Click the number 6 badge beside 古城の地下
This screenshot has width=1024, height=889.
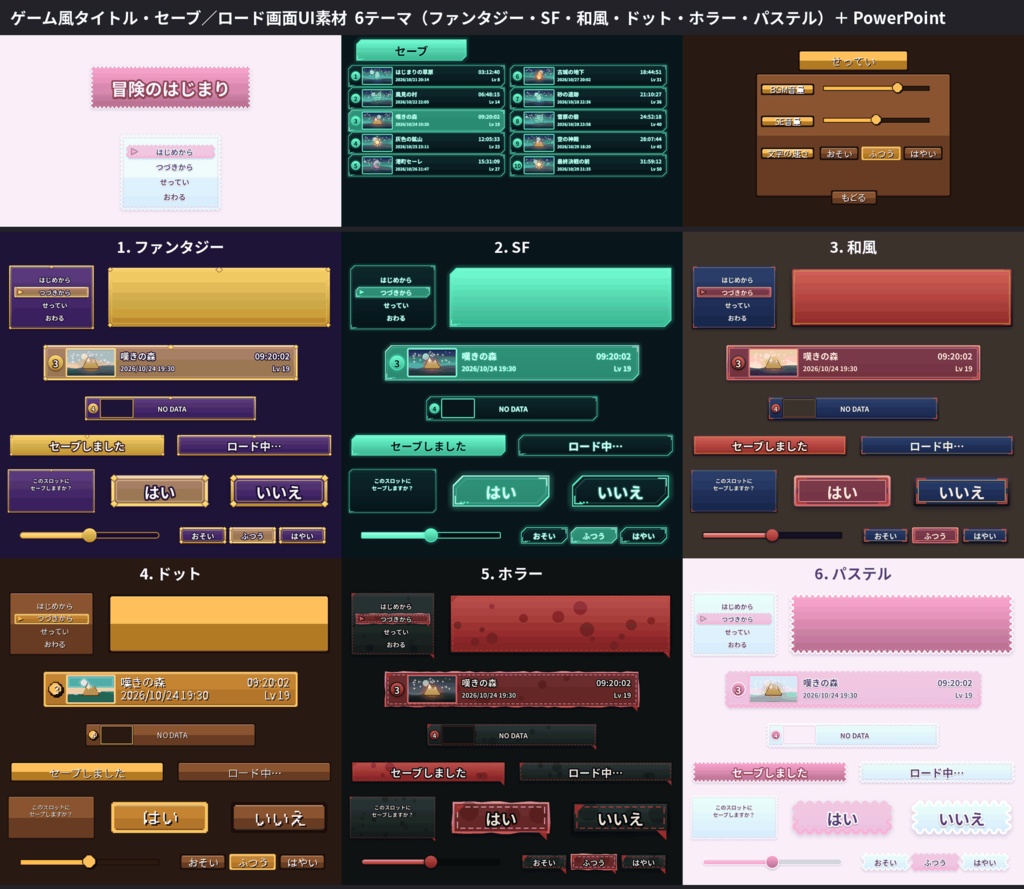click(517, 76)
